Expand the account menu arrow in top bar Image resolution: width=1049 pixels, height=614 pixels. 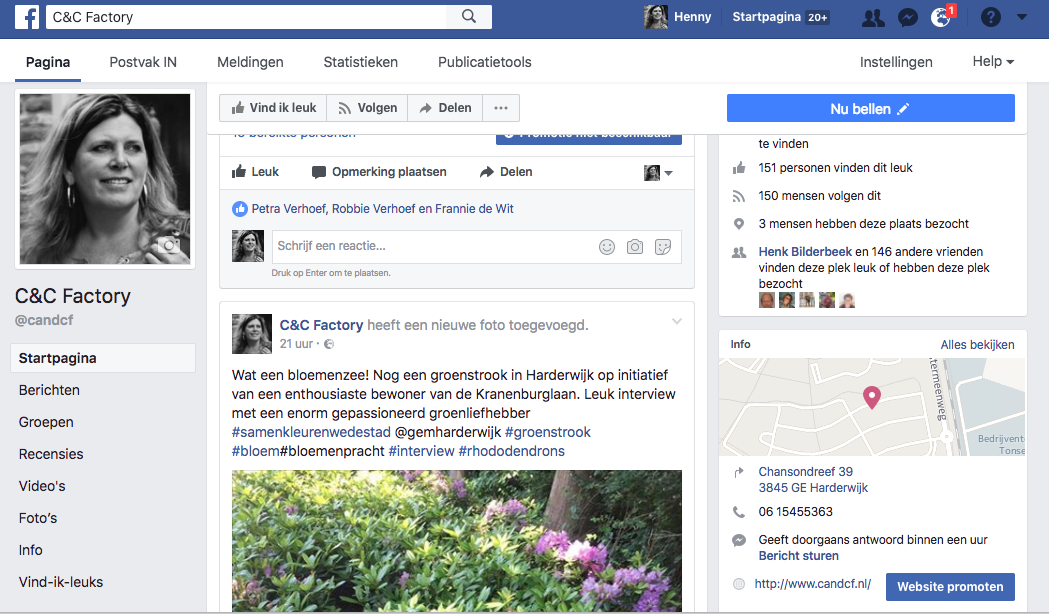(x=1022, y=17)
